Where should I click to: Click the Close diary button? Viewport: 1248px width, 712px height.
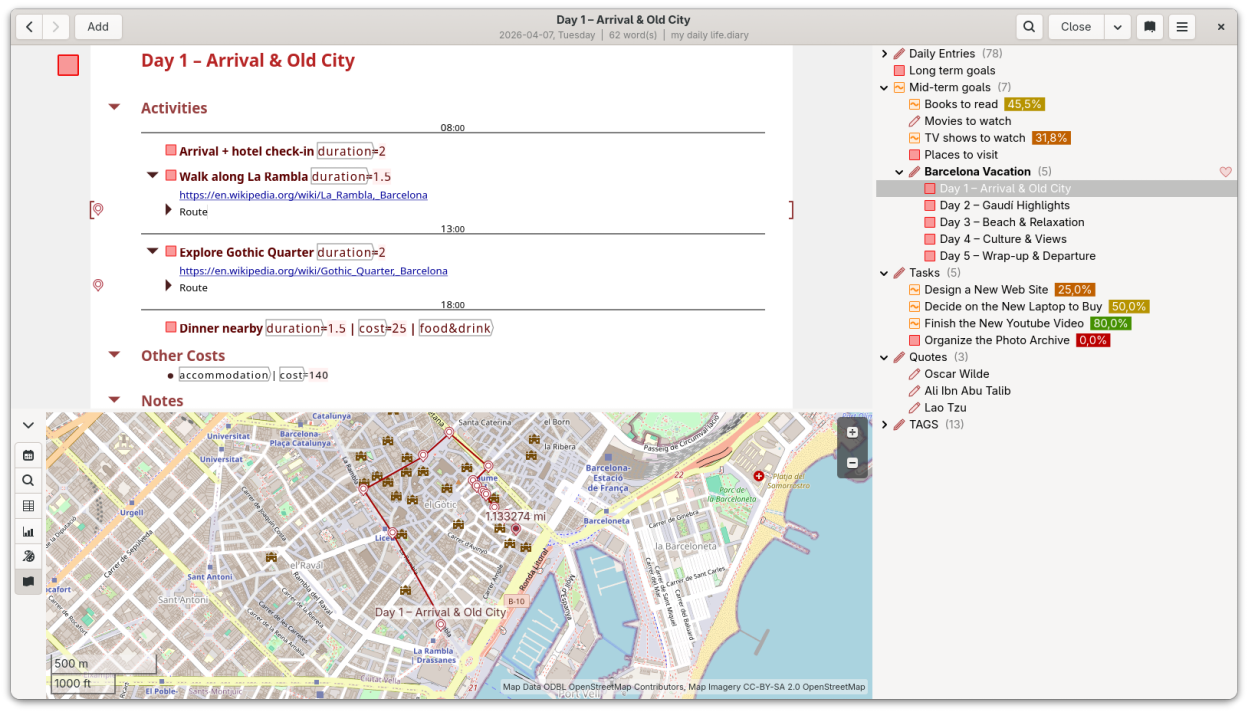click(1076, 27)
